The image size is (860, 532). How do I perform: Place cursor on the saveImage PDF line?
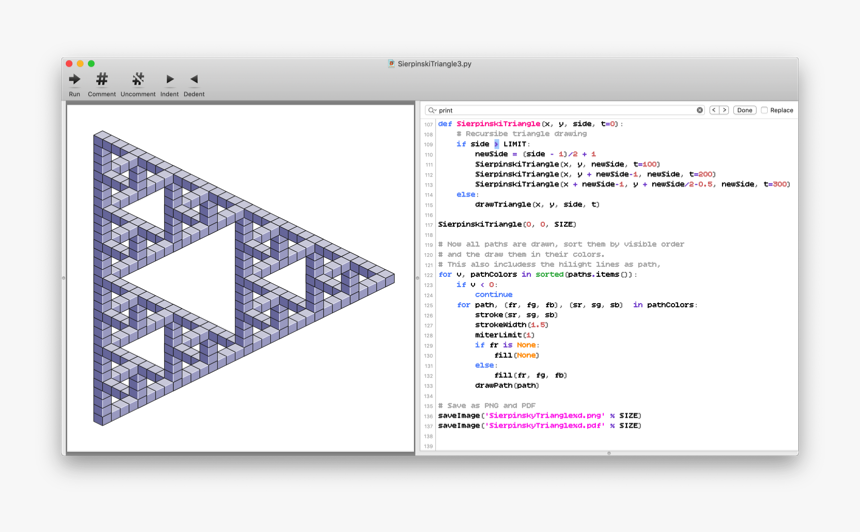tap(540, 425)
